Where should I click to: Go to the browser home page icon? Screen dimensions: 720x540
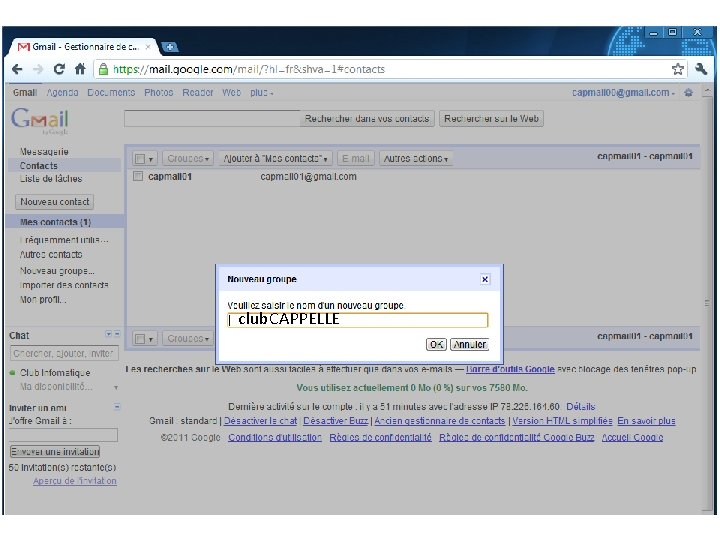(80, 69)
